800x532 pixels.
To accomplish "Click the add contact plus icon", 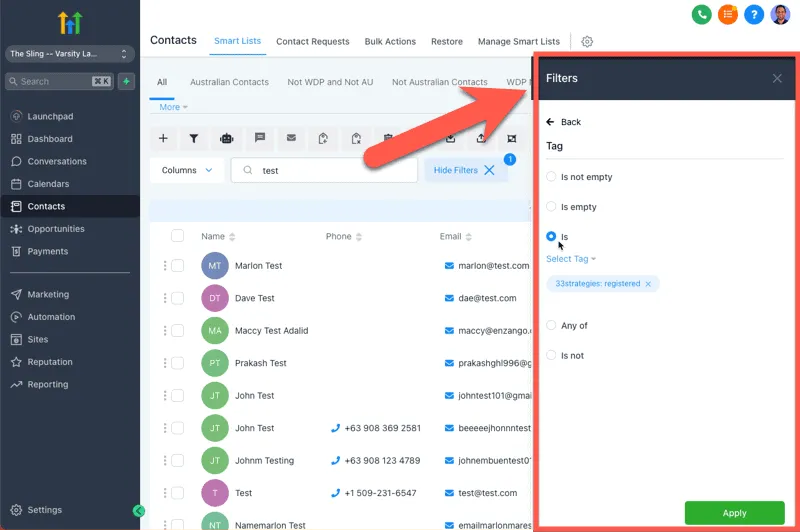I will pos(163,138).
